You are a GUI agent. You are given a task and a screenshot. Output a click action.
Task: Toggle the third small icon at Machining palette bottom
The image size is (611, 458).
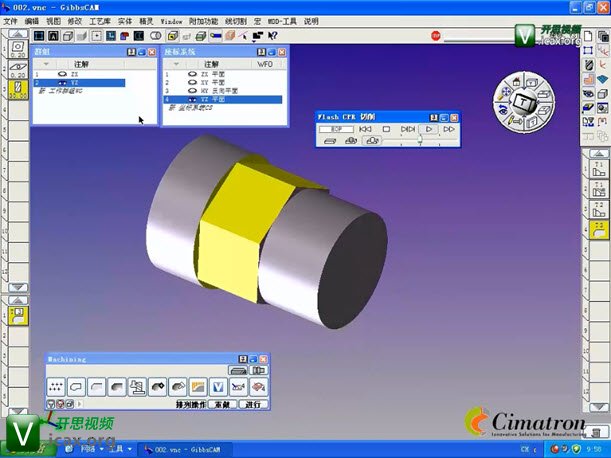[x=69, y=404]
